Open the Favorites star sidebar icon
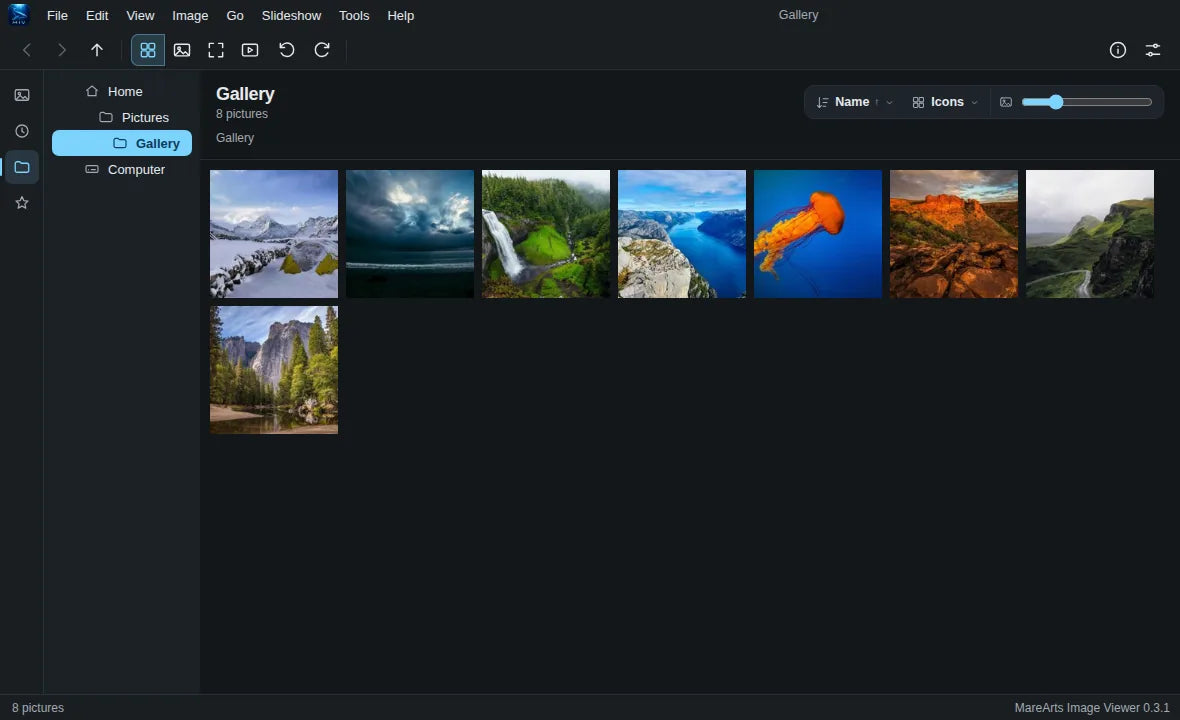1180x720 pixels. 22,202
